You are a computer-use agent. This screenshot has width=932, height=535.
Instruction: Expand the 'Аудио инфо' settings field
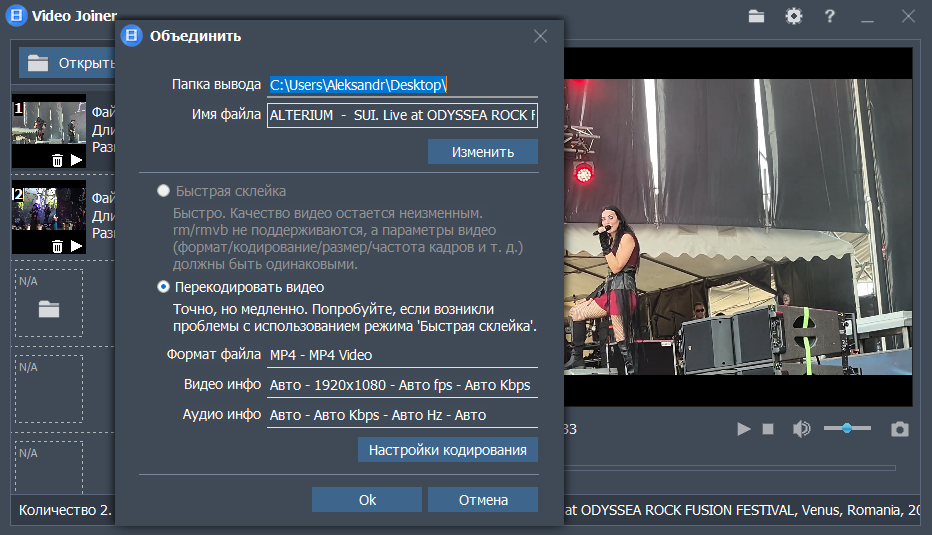tap(402, 415)
